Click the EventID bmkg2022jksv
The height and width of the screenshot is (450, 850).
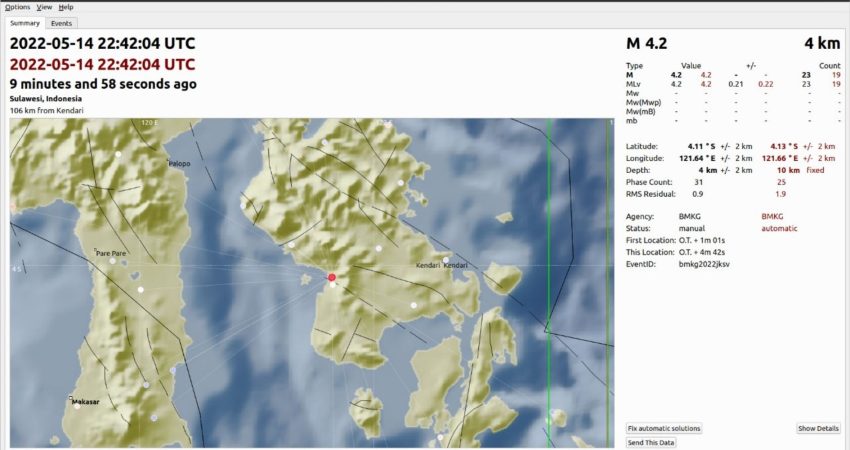704,264
